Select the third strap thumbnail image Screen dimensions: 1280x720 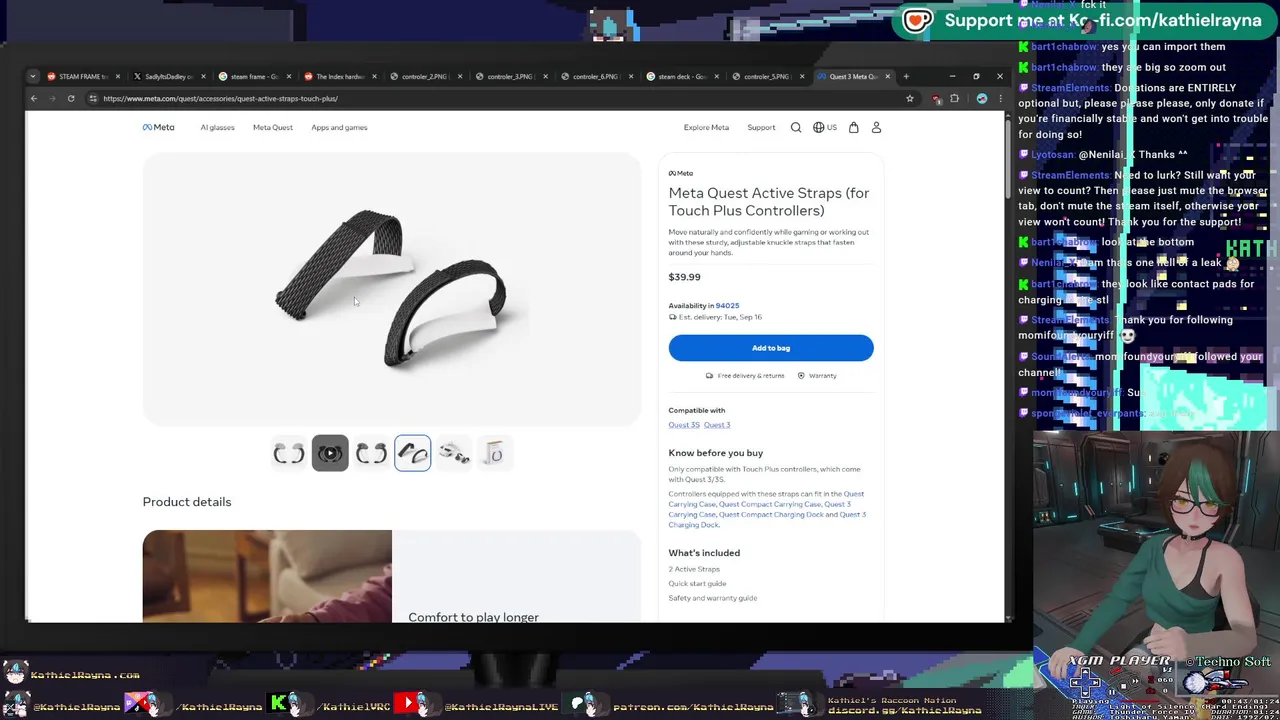pyautogui.click(x=371, y=454)
